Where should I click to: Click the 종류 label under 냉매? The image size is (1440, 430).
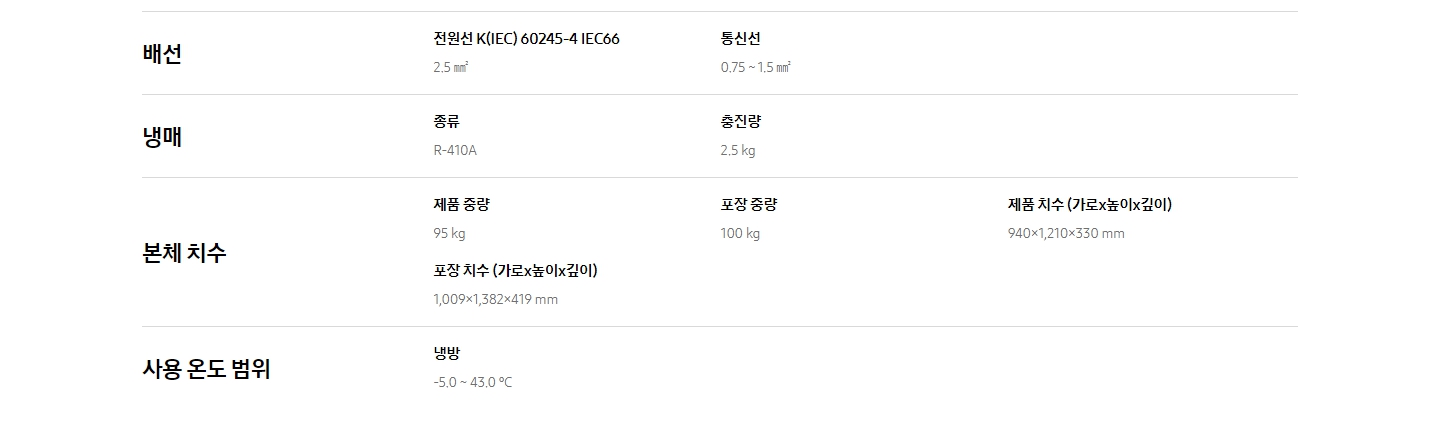[x=447, y=122]
